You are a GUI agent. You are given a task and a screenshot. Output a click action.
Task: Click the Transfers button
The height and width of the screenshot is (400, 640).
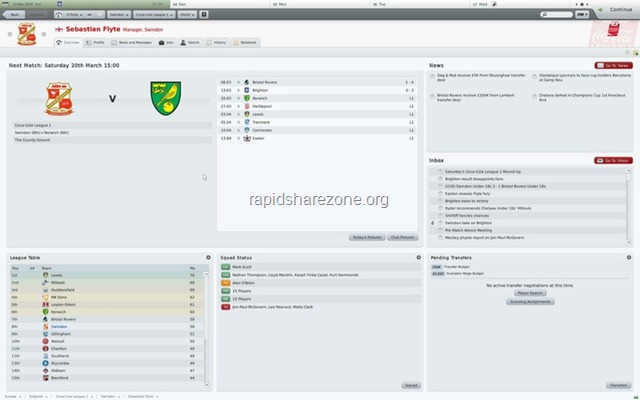[x=618, y=385]
